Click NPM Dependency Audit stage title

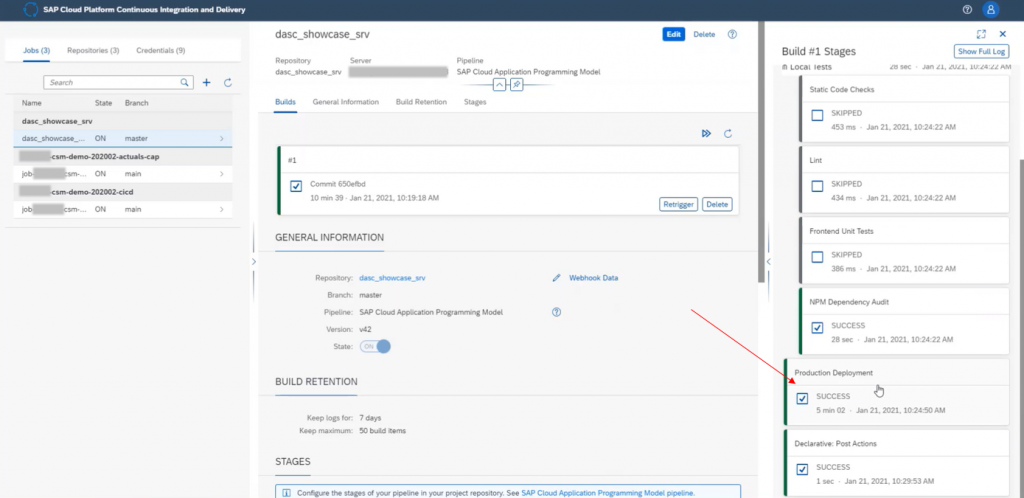pyautogui.click(x=849, y=302)
